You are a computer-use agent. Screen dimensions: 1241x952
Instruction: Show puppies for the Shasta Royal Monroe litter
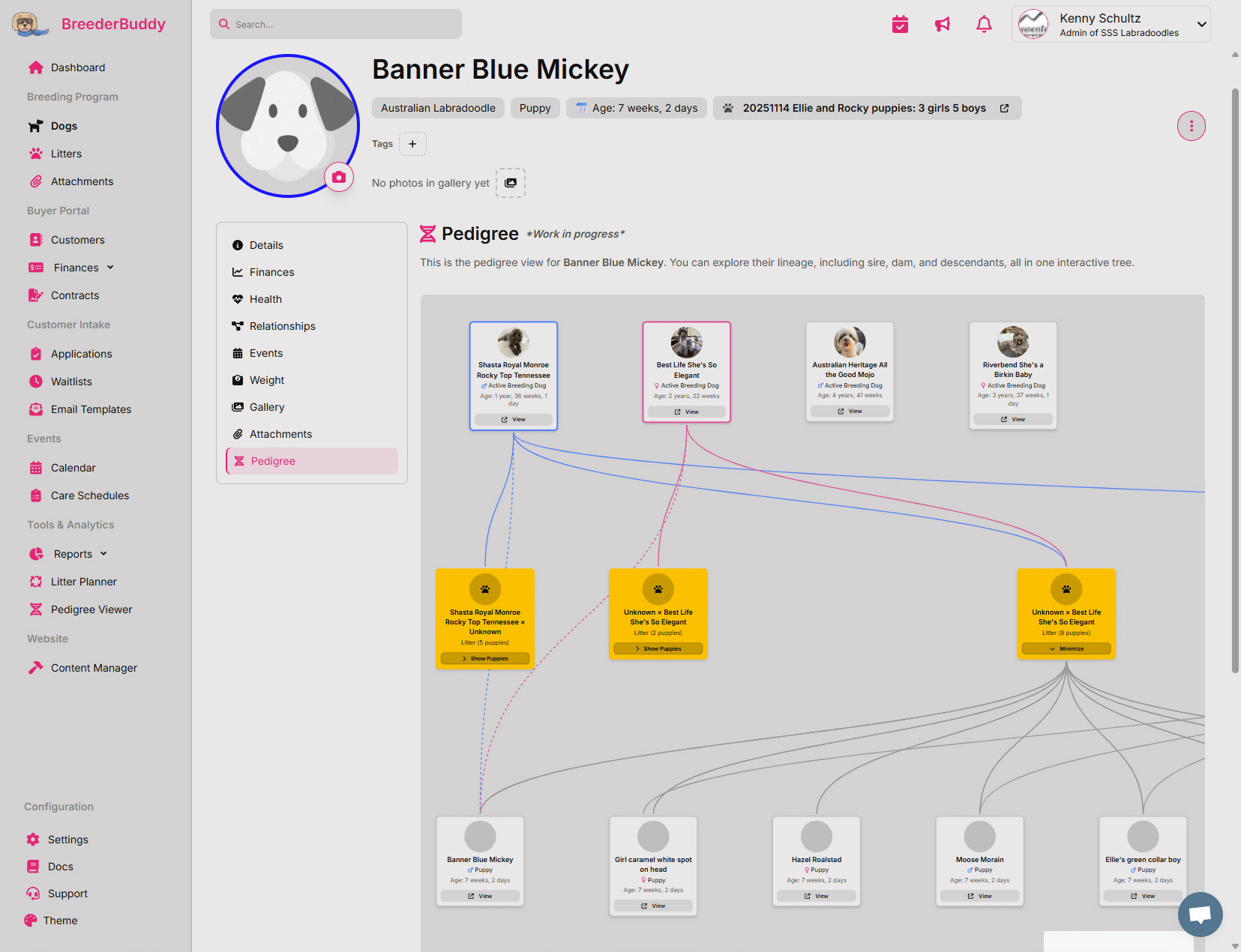pos(485,658)
